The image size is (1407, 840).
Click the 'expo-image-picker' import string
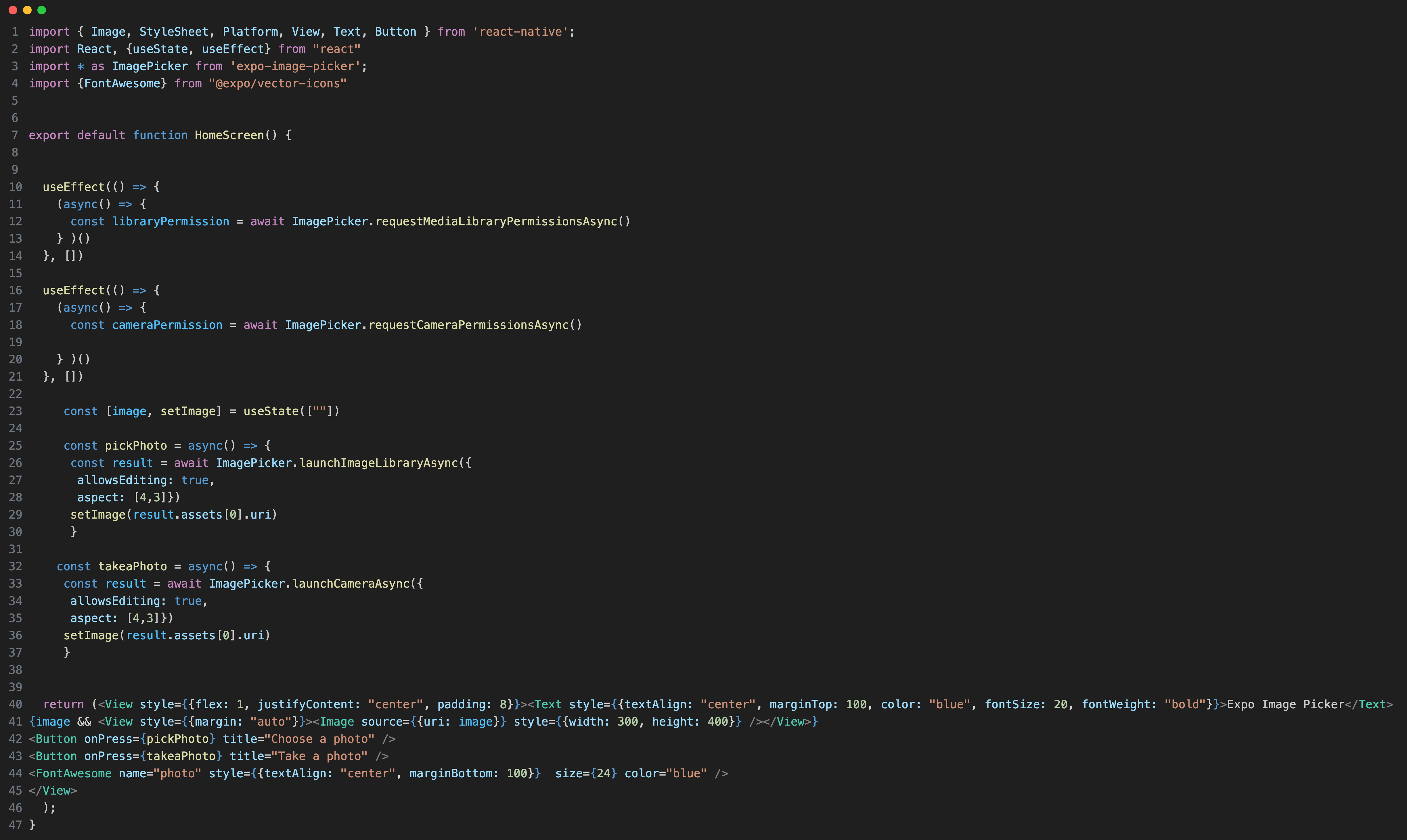tap(295, 66)
